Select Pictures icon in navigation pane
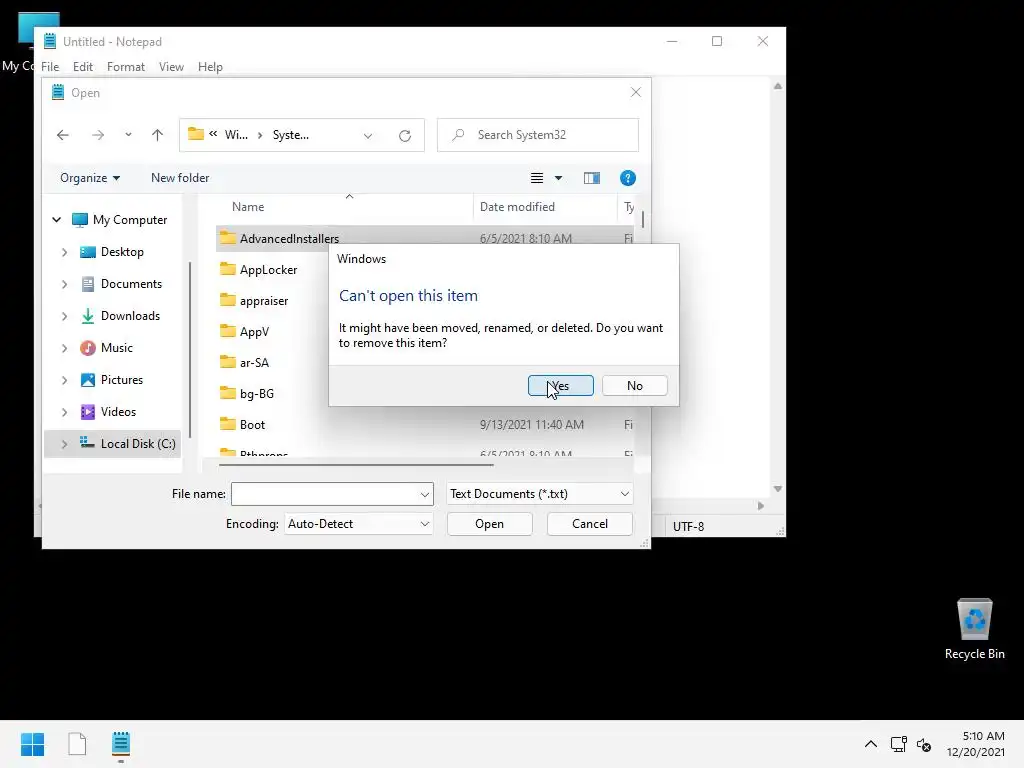The width and height of the screenshot is (1024, 768). point(88,379)
